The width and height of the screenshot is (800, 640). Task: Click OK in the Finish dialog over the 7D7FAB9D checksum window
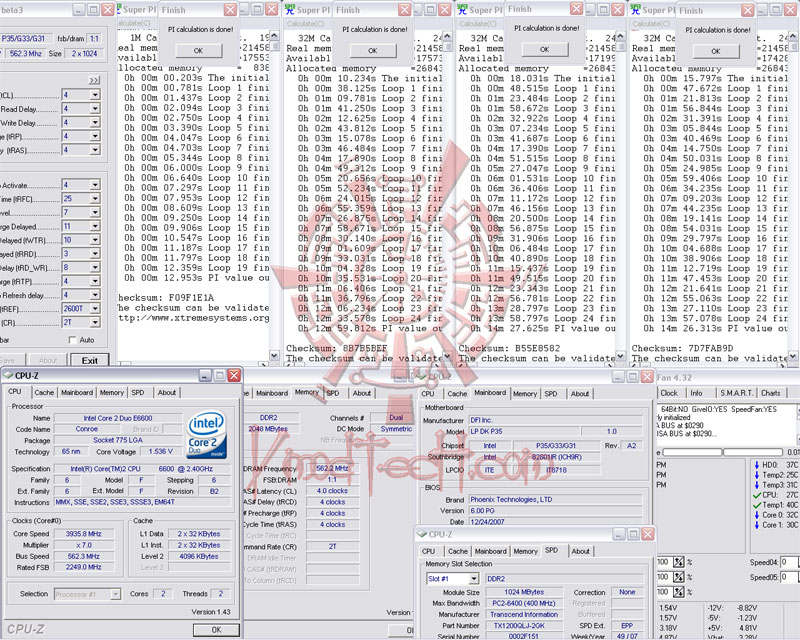pyautogui.click(x=716, y=51)
